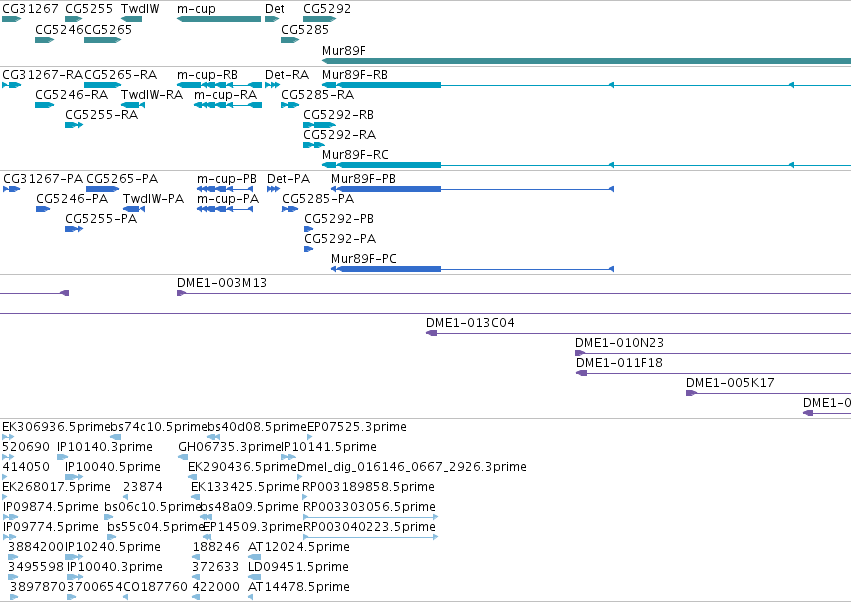Click the TwdlW-RA transcript label

[x=152, y=94]
